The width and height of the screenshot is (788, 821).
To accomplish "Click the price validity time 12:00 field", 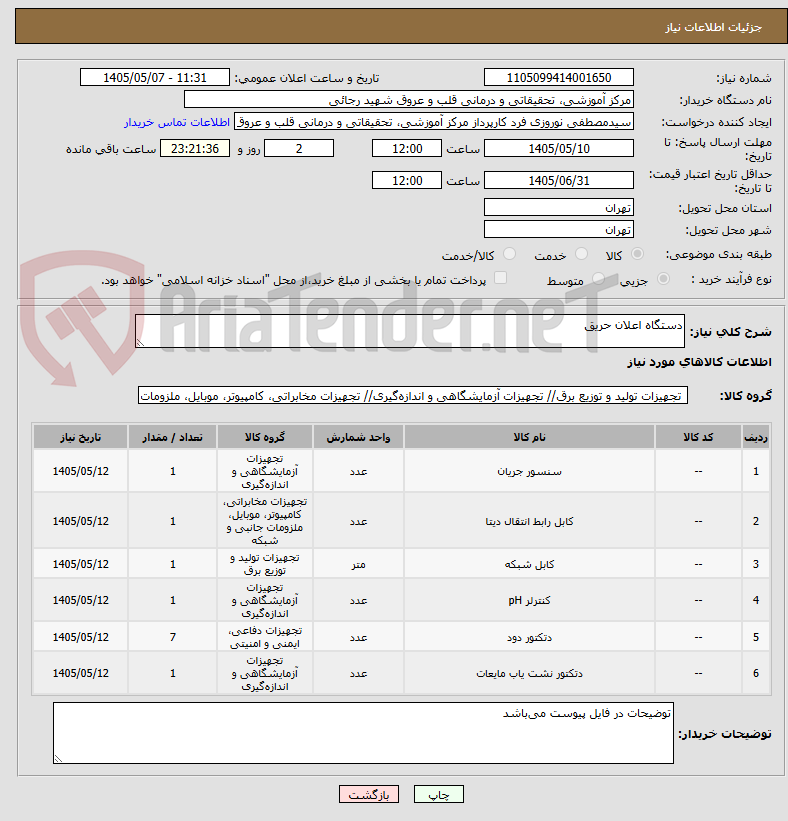I will pyautogui.click(x=407, y=181).
